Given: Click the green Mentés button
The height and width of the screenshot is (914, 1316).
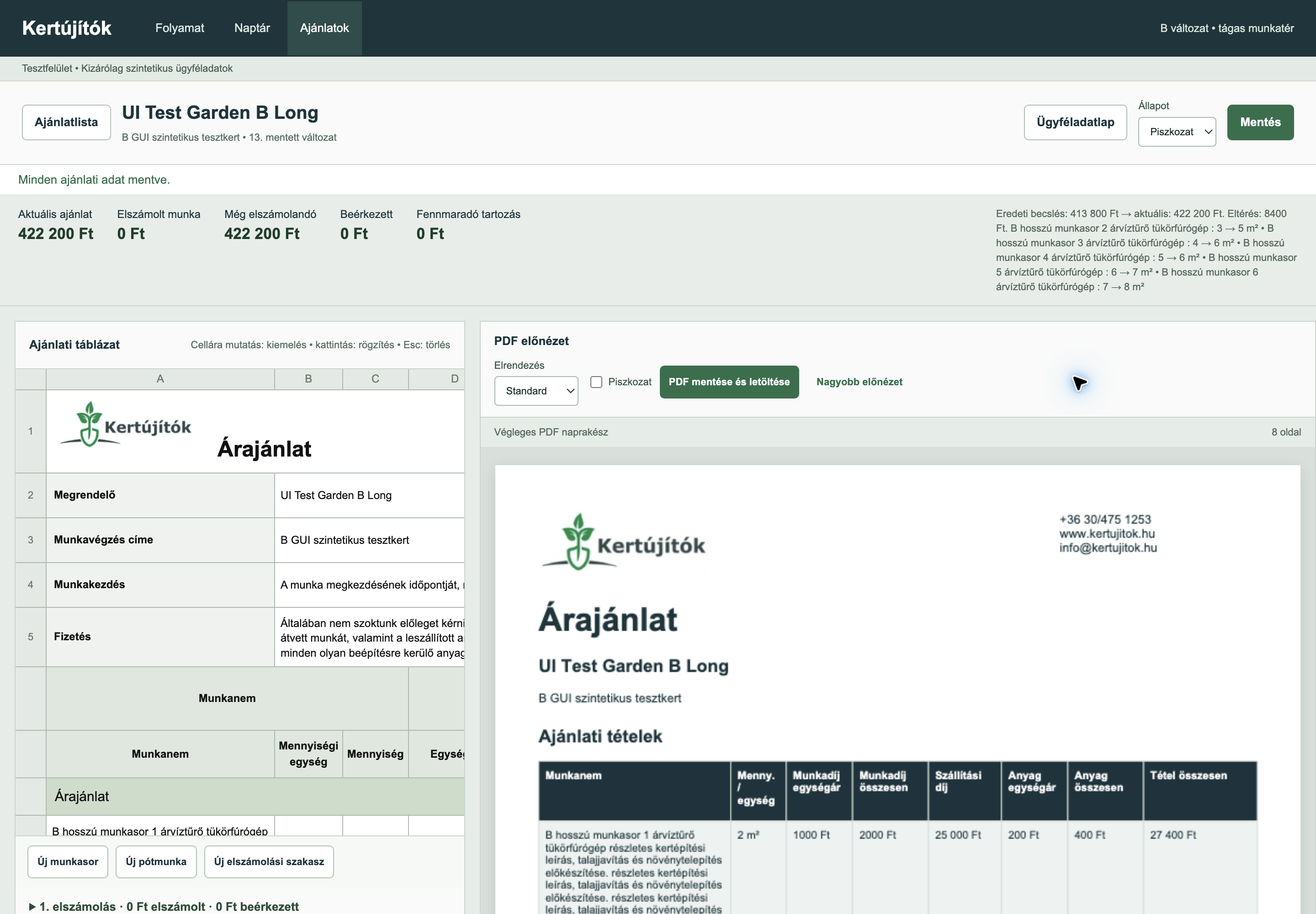Looking at the screenshot, I should [1260, 122].
